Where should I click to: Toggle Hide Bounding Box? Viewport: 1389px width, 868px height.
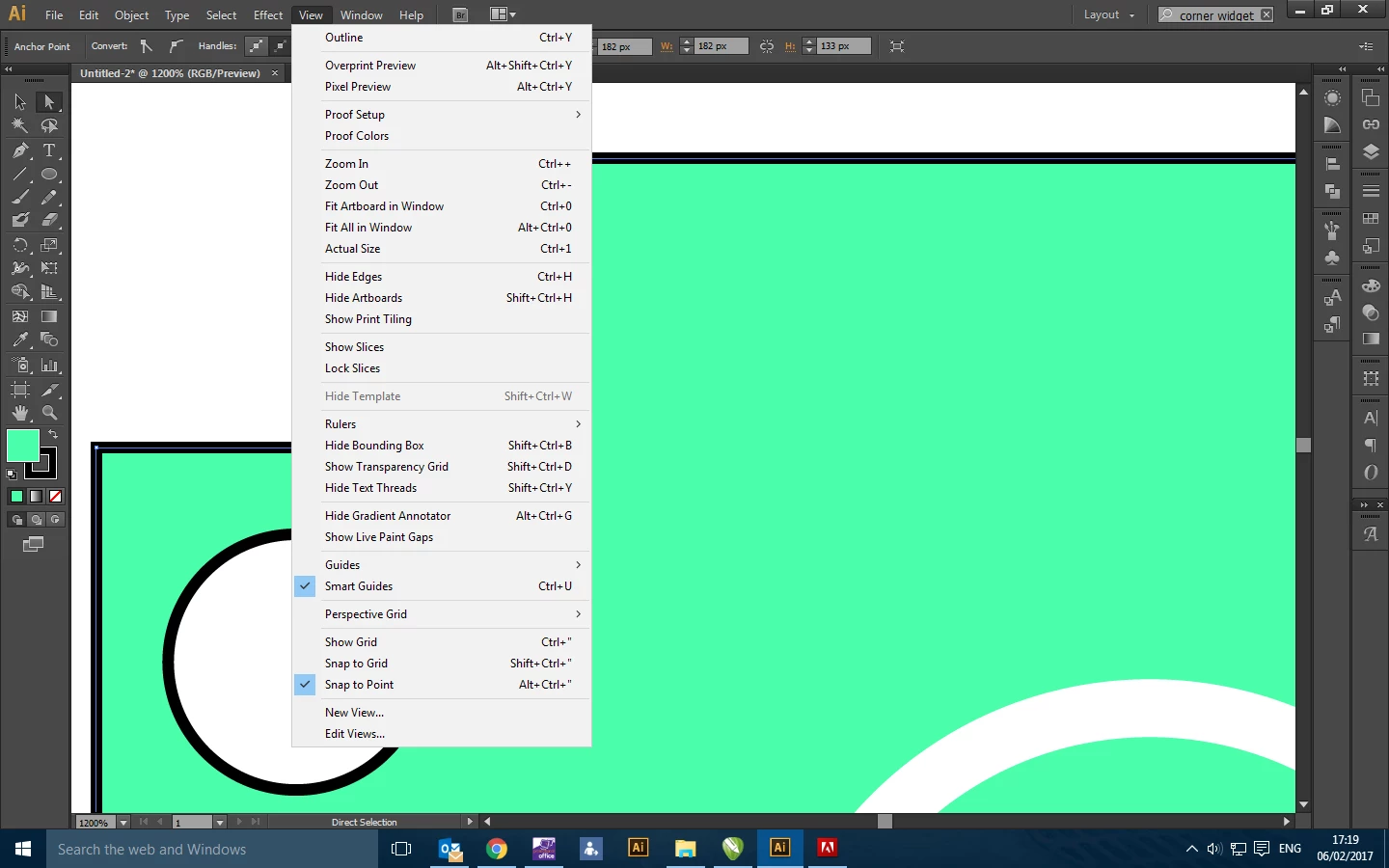point(442,446)
